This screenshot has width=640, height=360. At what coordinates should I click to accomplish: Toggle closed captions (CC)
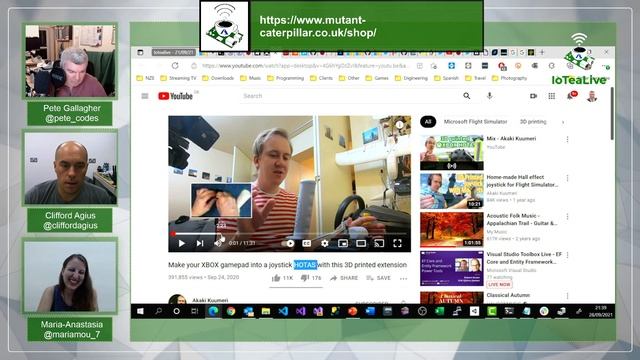pyautogui.click(x=306, y=243)
